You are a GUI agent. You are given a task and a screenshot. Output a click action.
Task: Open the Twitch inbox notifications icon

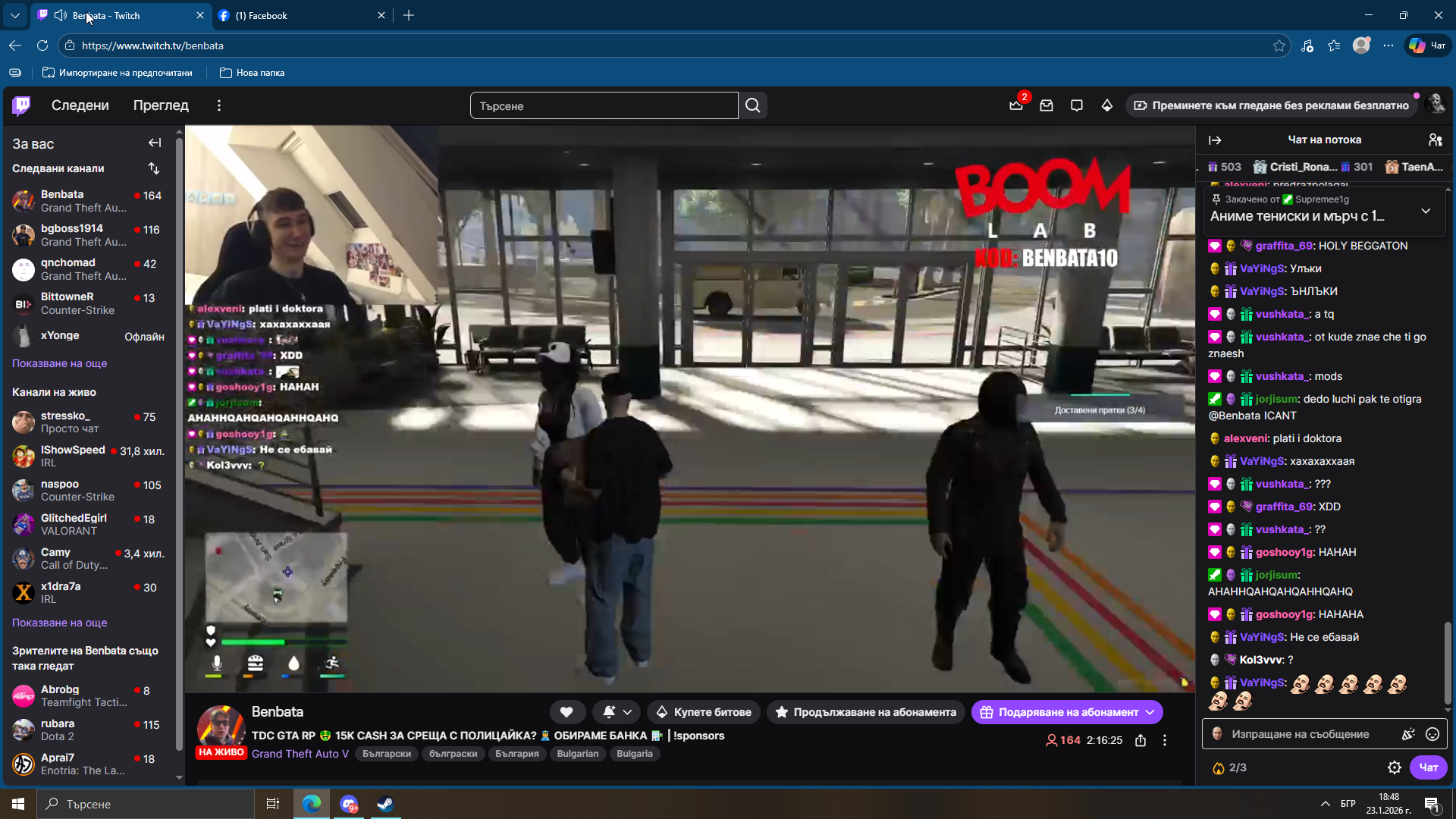(x=1046, y=105)
